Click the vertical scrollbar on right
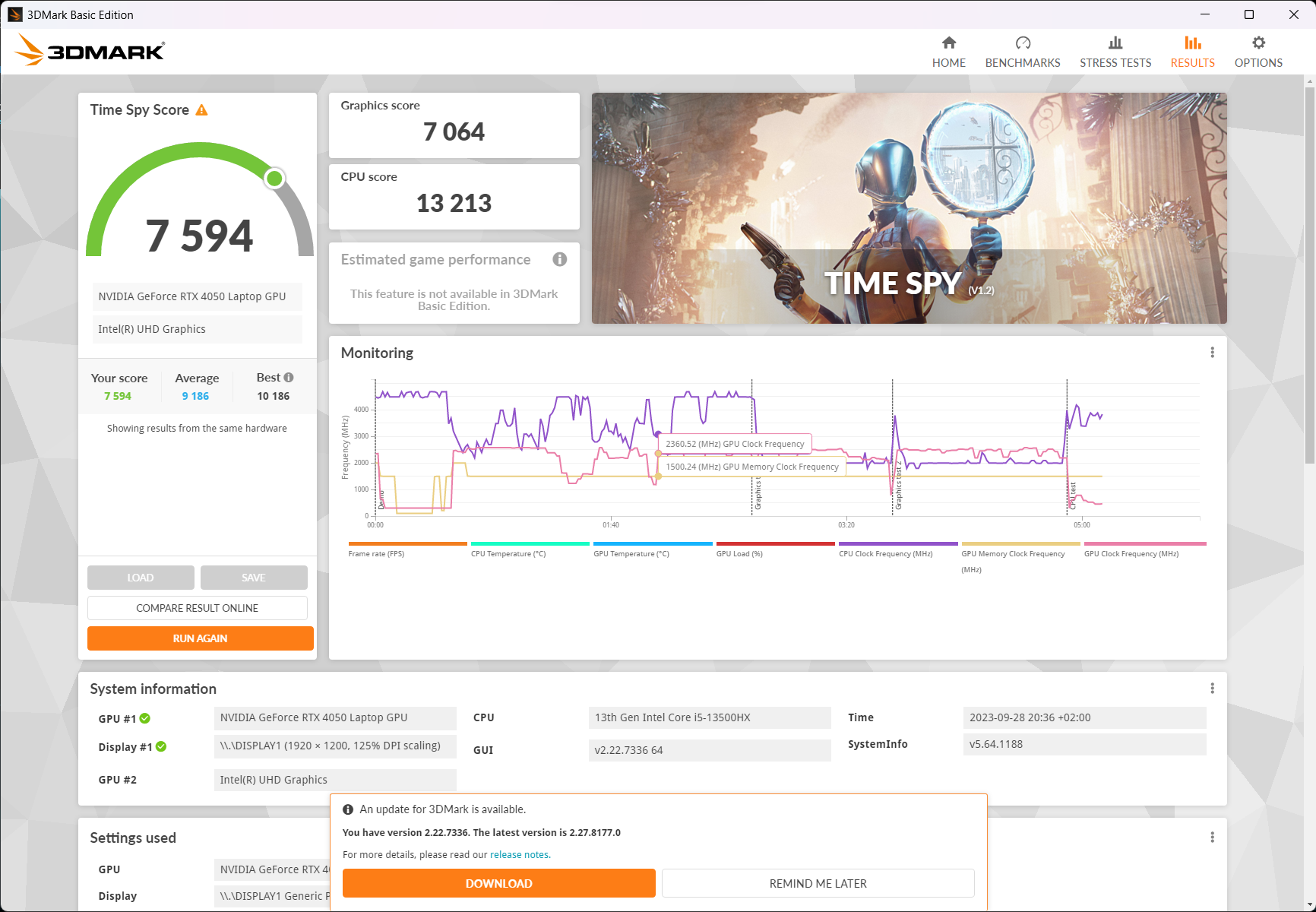Viewport: 1316px width, 912px height. coord(1309,275)
